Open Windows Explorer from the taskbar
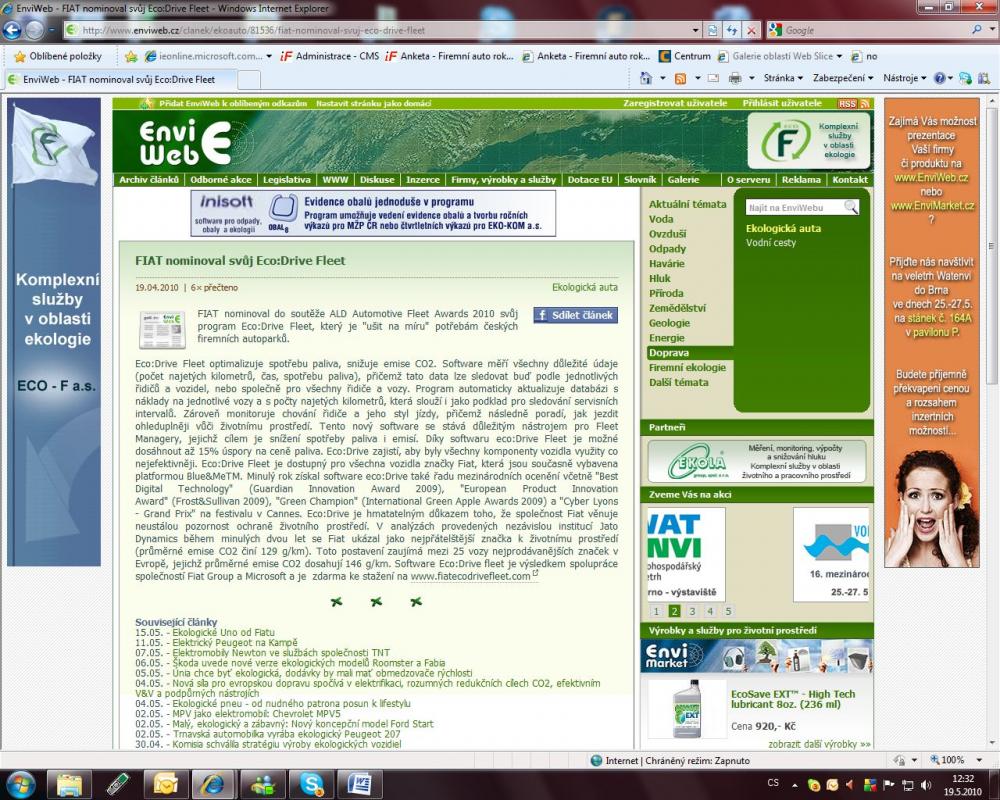 pyautogui.click(x=69, y=783)
